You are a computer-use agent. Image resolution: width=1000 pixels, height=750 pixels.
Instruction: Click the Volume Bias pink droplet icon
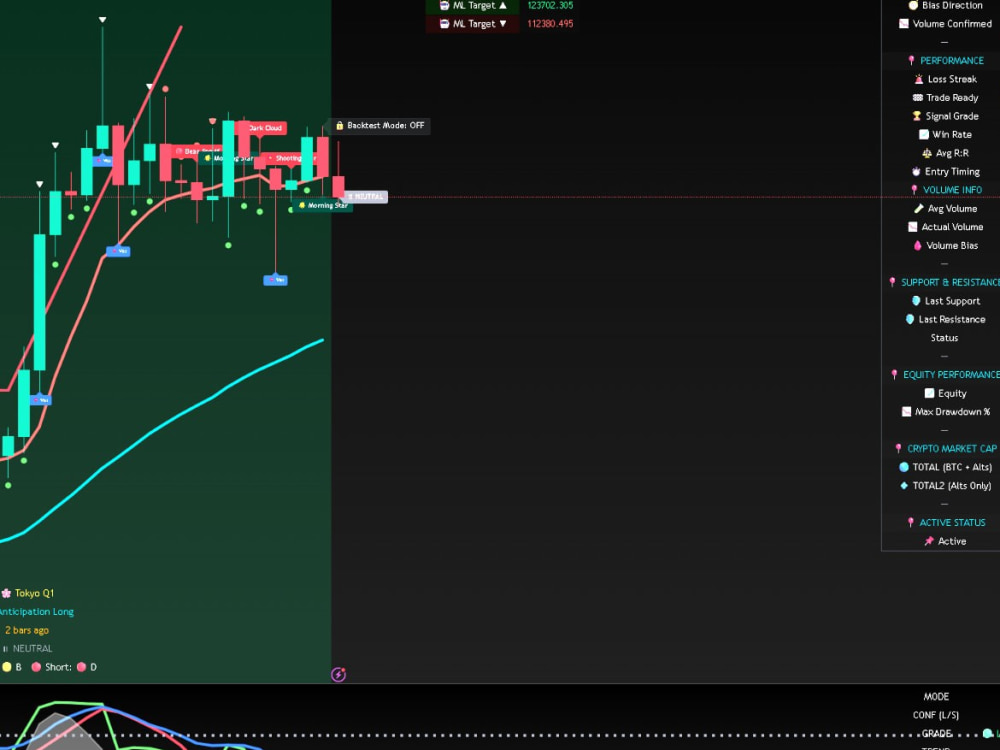tap(918, 246)
